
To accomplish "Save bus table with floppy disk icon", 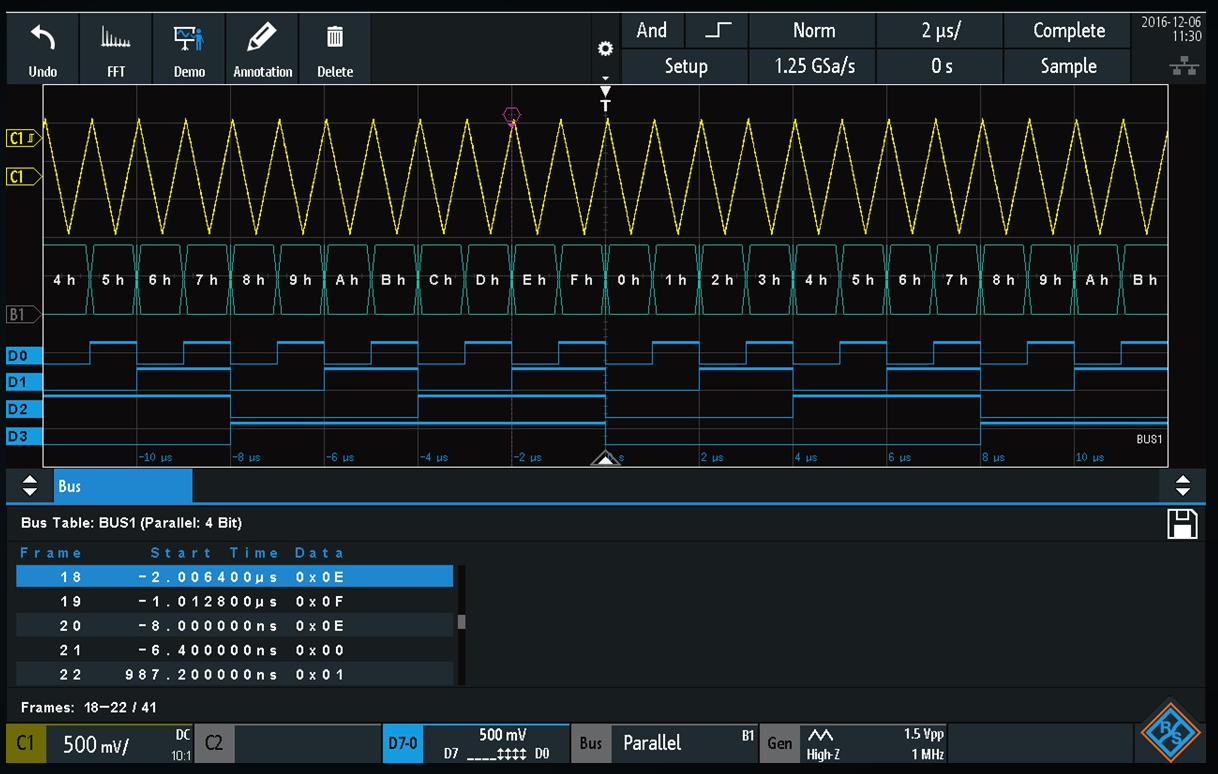I will [x=1182, y=524].
